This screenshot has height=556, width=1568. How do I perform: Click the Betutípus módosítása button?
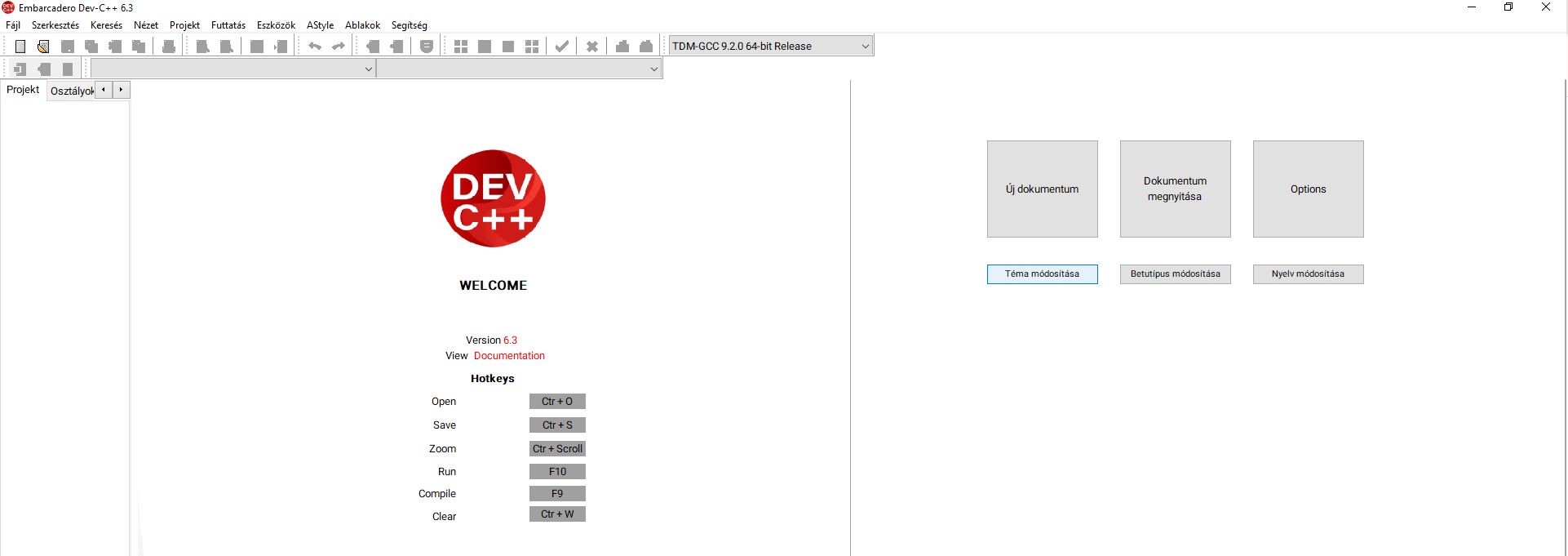click(1175, 274)
